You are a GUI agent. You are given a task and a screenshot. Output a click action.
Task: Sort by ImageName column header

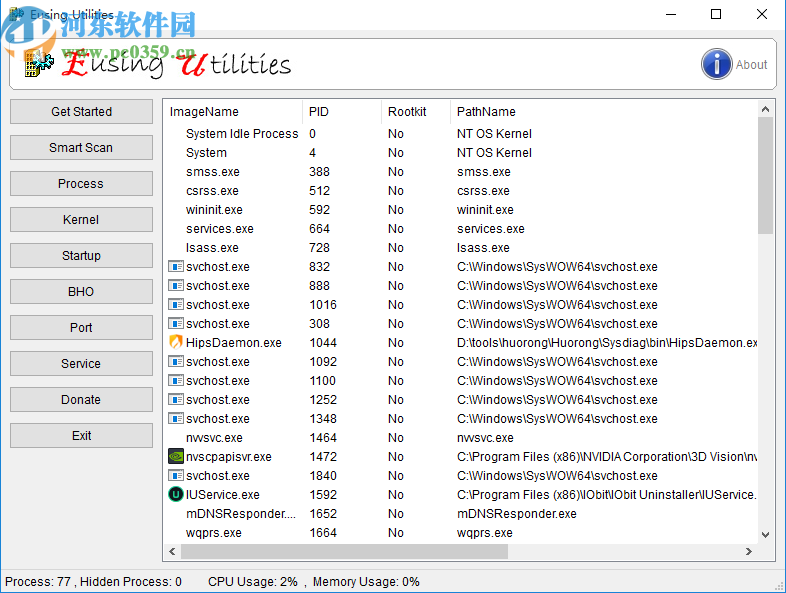tap(233, 111)
